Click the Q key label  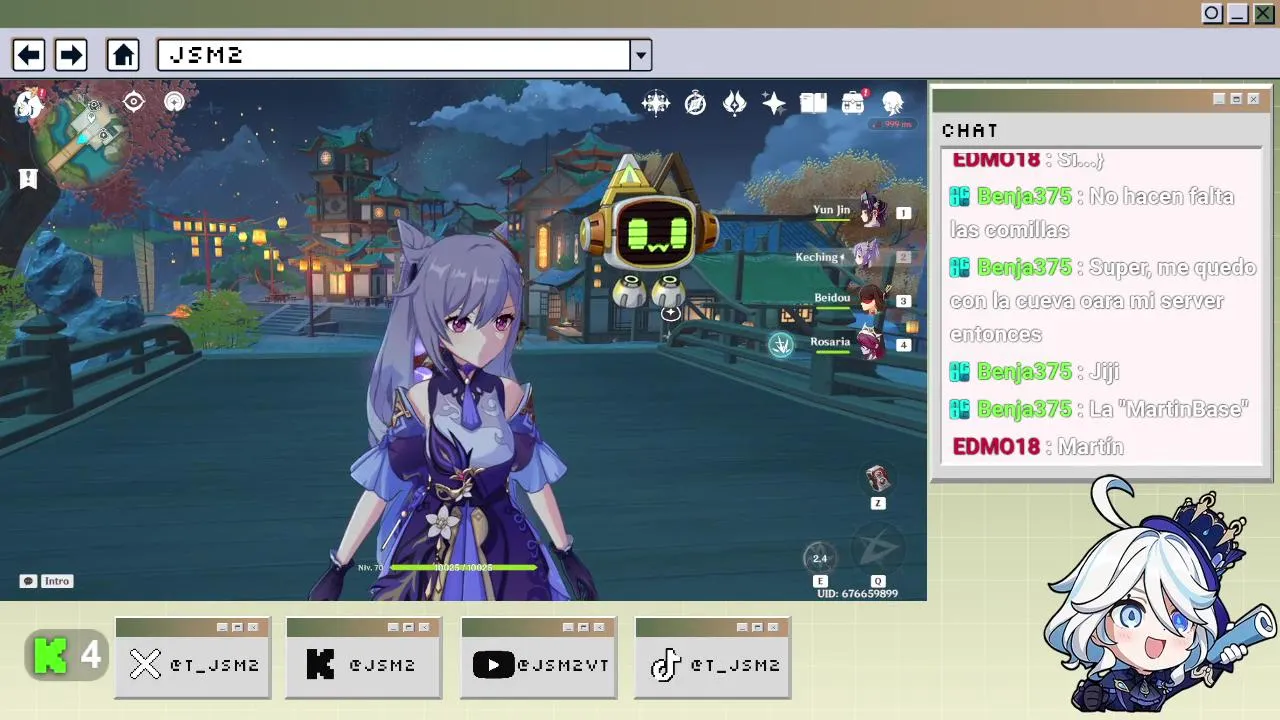coord(877,581)
